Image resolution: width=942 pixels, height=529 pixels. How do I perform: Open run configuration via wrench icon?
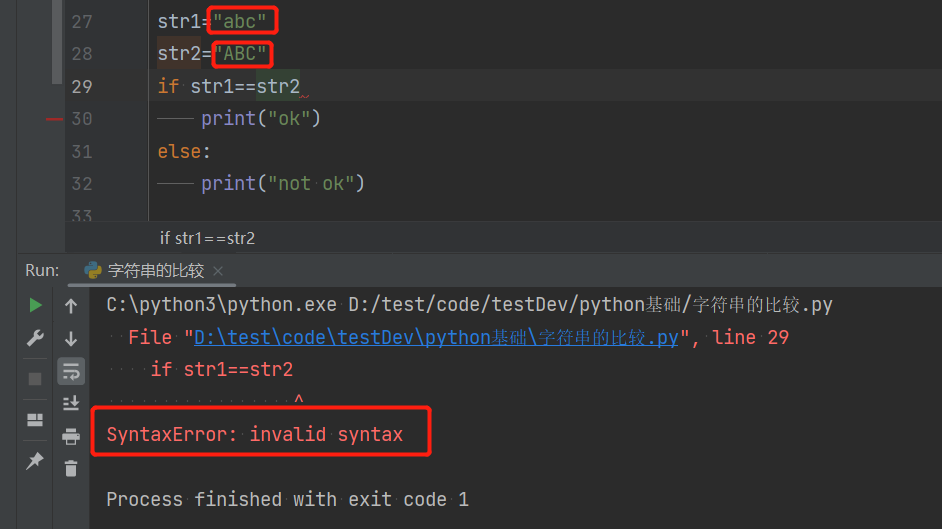[35, 338]
